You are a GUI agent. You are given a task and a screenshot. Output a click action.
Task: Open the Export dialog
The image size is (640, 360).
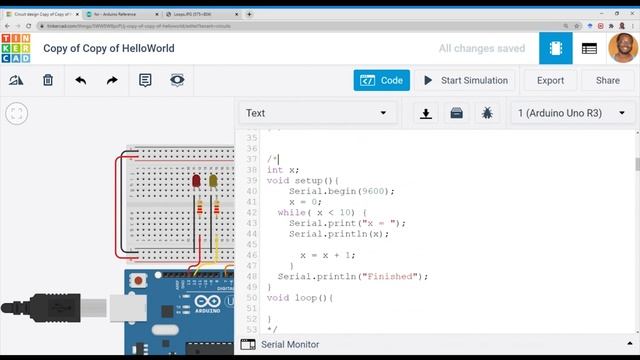[x=550, y=80]
